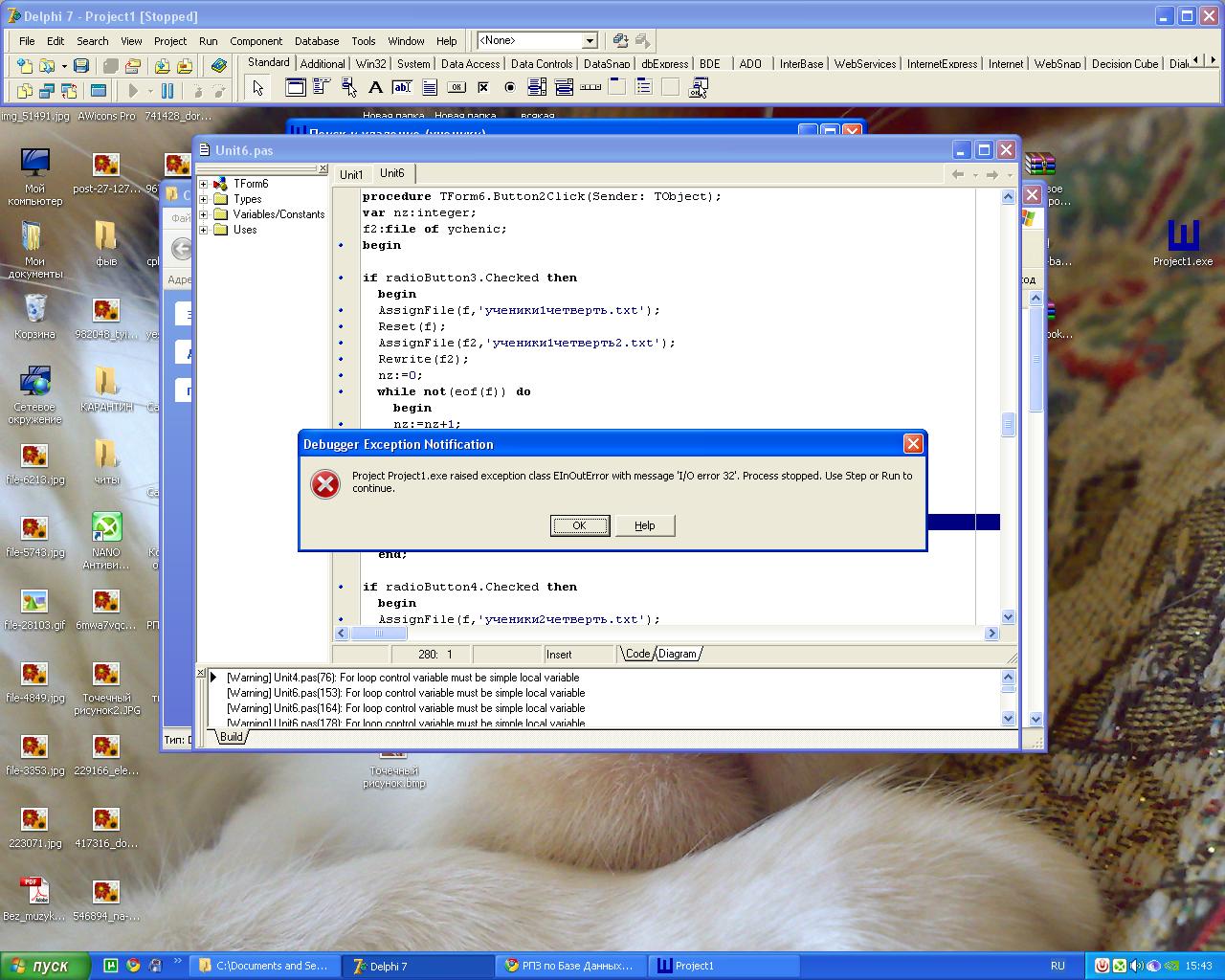Expand the Variables/Constants tree node
Viewport: 1225px width, 980px height.
click(x=203, y=214)
